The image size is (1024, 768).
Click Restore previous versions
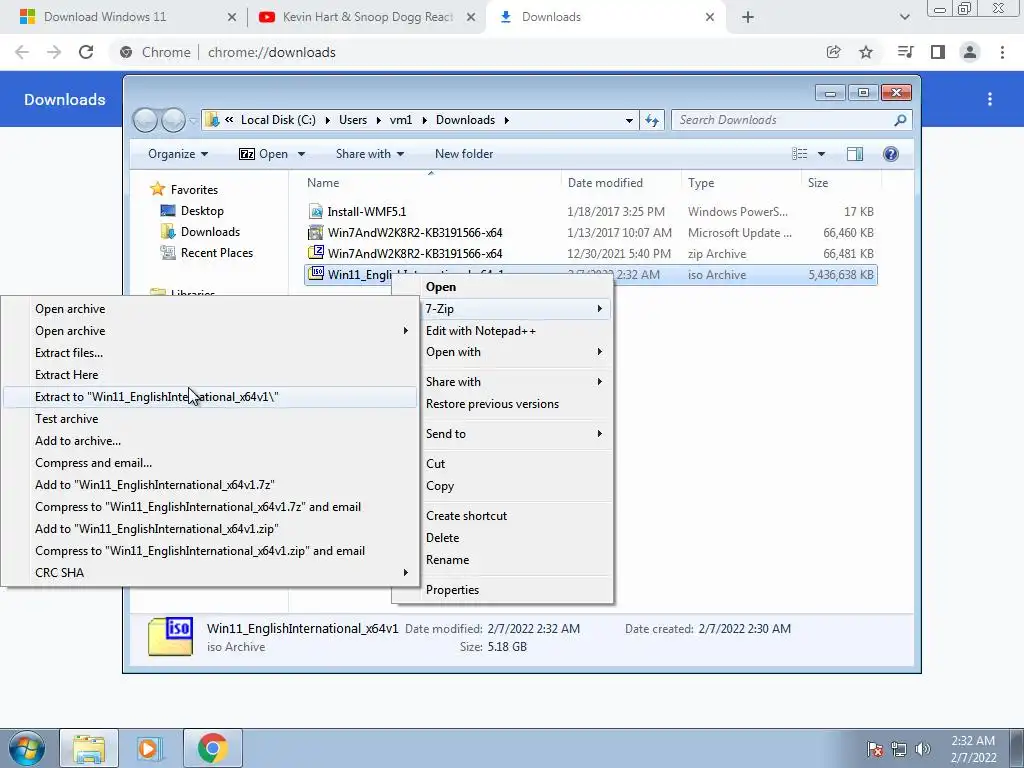[x=502, y=404]
